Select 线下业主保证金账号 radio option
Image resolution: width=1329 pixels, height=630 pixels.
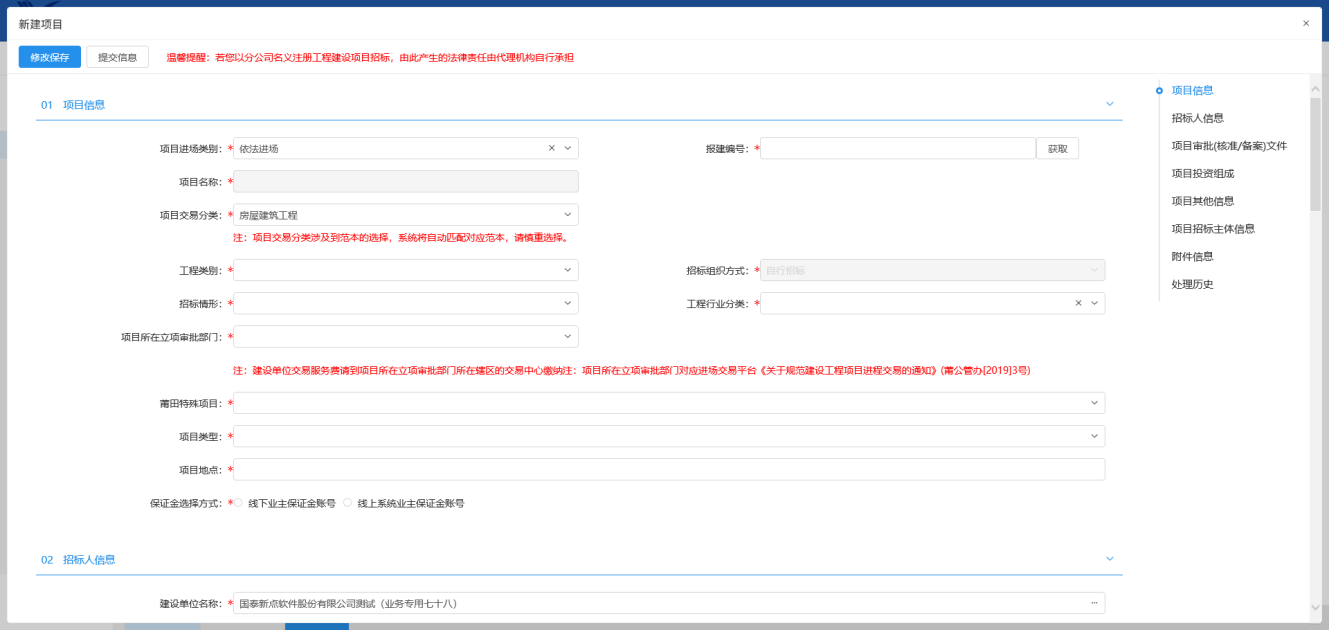pos(238,503)
